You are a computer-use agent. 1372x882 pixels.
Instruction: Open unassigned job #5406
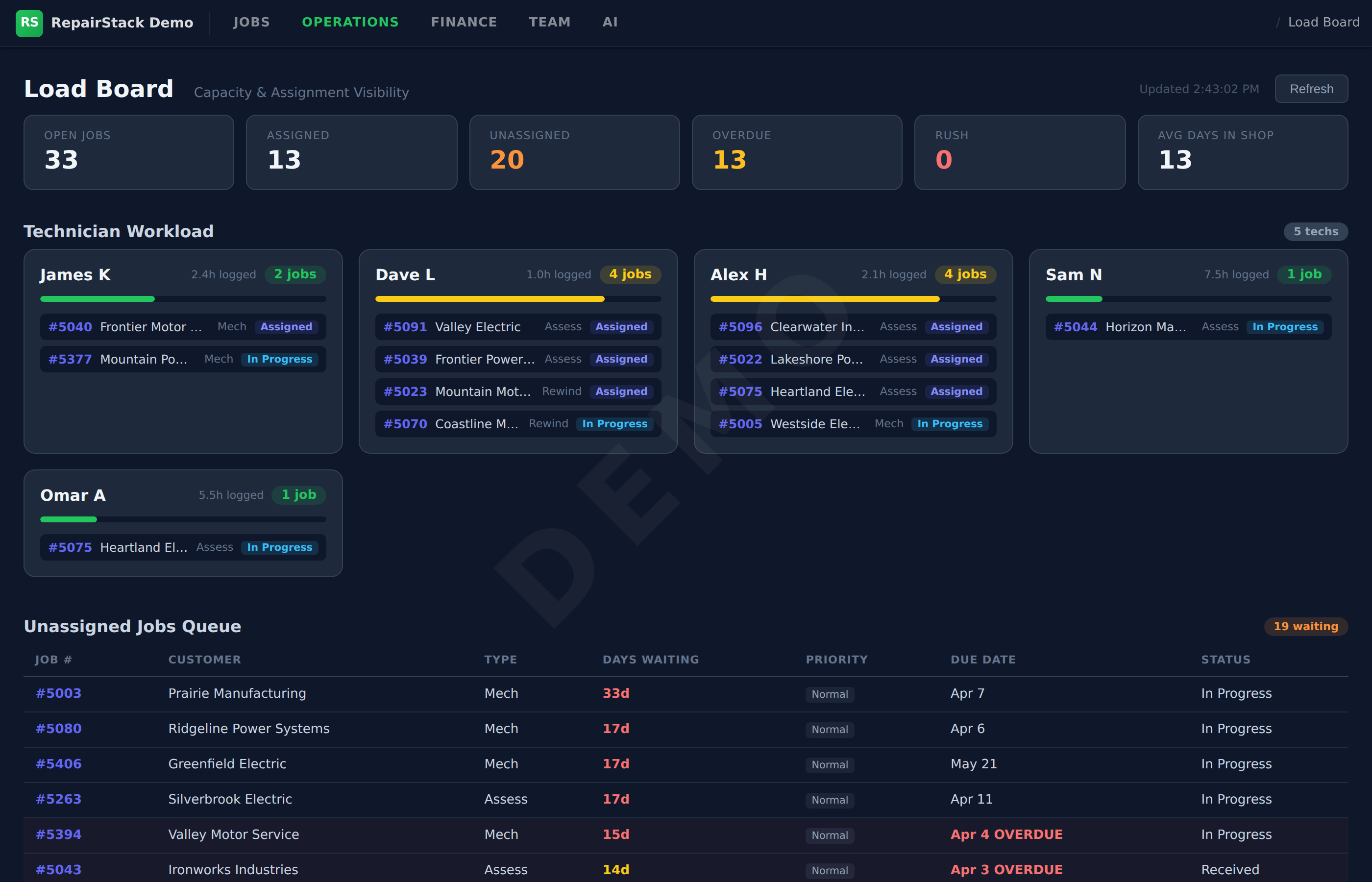pyautogui.click(x=58, y=764)
